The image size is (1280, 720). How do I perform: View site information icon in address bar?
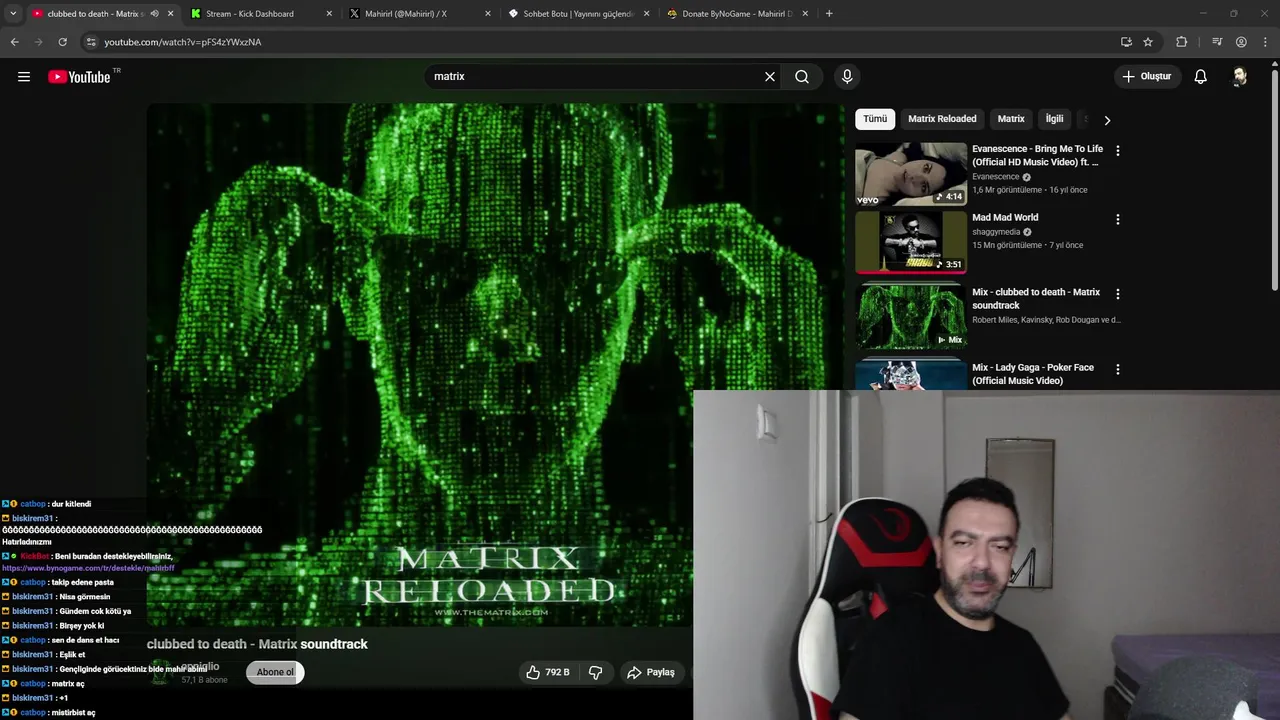coord(91,42)
